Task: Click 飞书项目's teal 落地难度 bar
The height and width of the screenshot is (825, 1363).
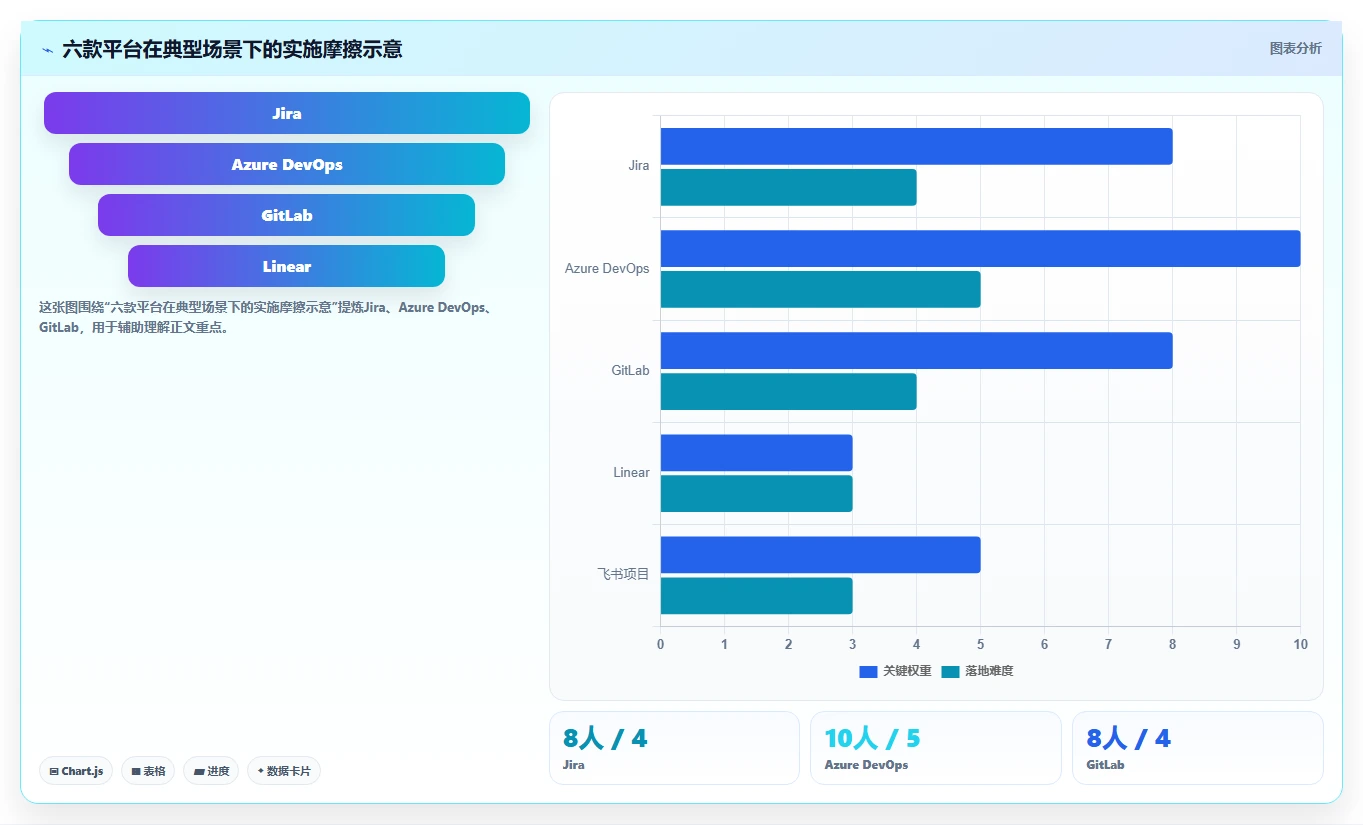Action: tap(756, 595)
